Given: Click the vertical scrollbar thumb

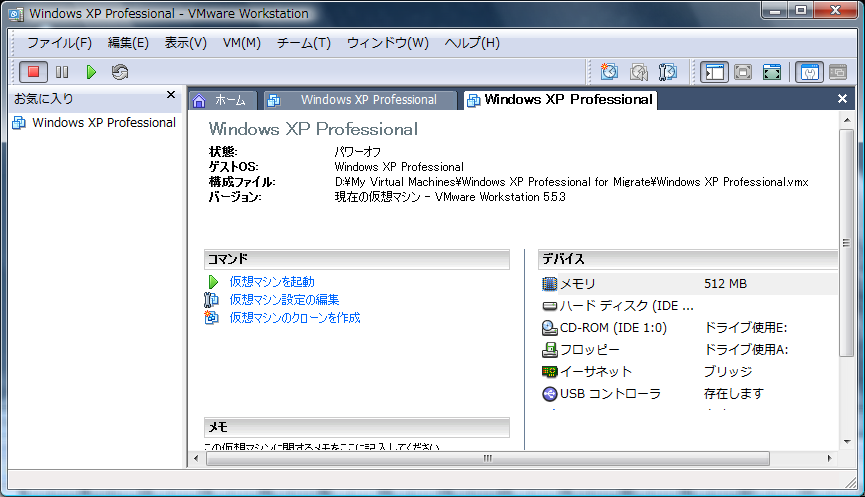Looking at the screenshot, I should pos(847,243).
